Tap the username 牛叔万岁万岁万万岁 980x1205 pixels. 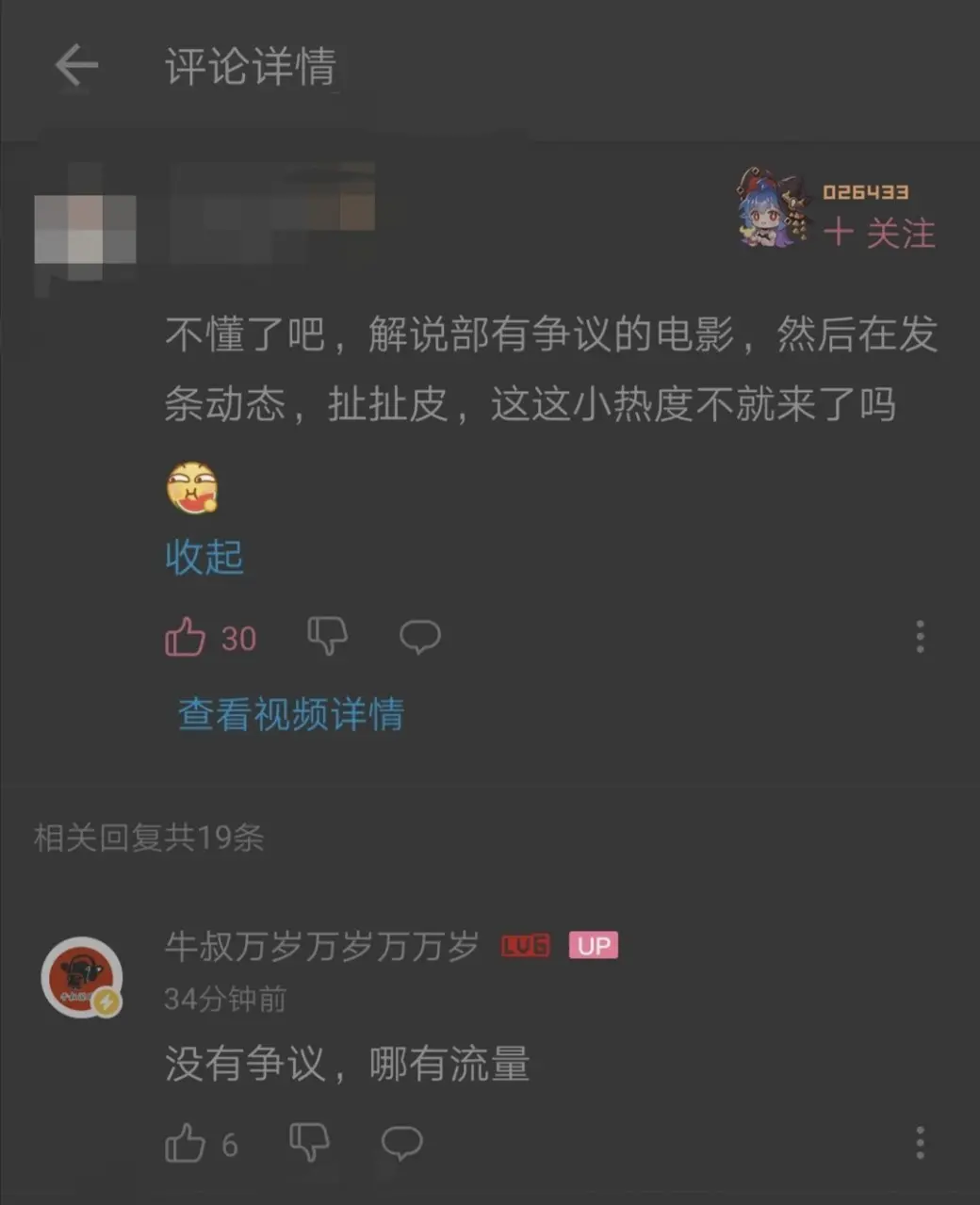pos(322,946)
